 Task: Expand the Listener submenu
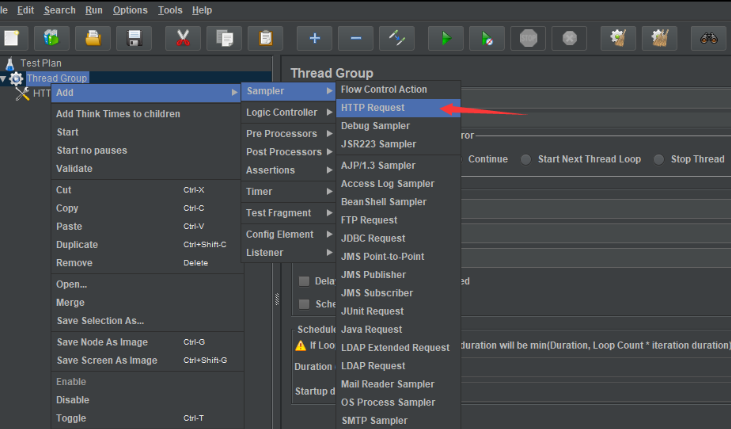tap(289, 253)
